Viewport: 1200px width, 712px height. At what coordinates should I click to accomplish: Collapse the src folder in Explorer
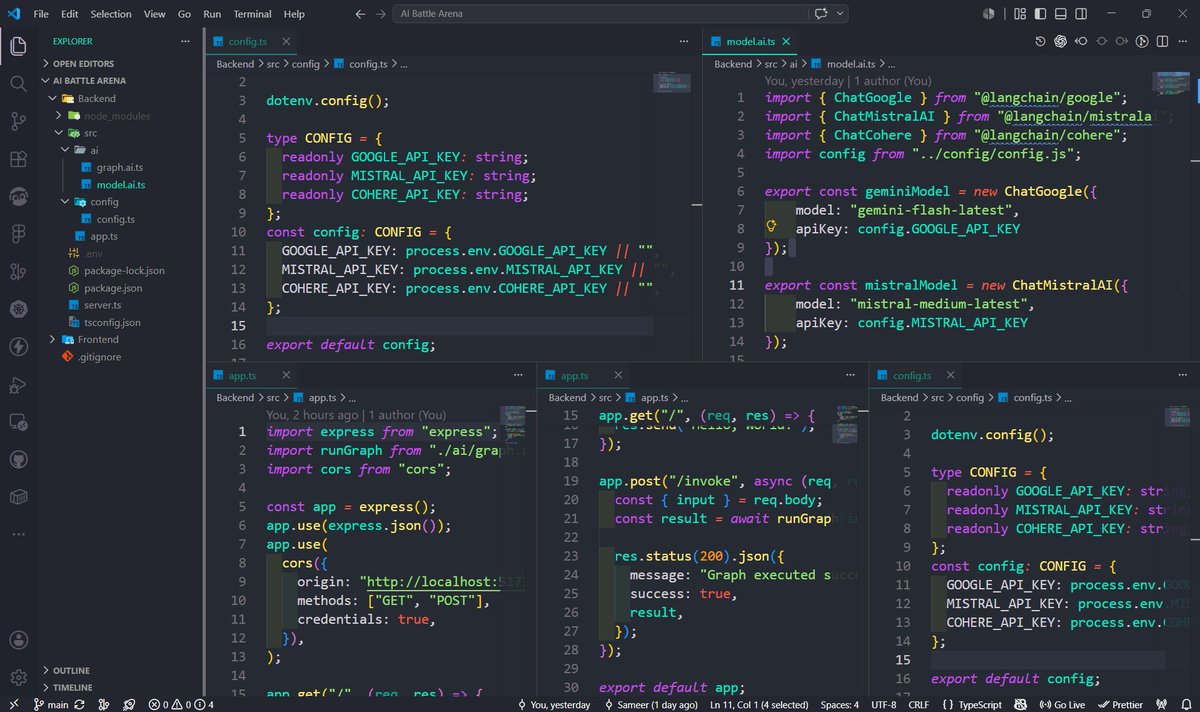89,133
